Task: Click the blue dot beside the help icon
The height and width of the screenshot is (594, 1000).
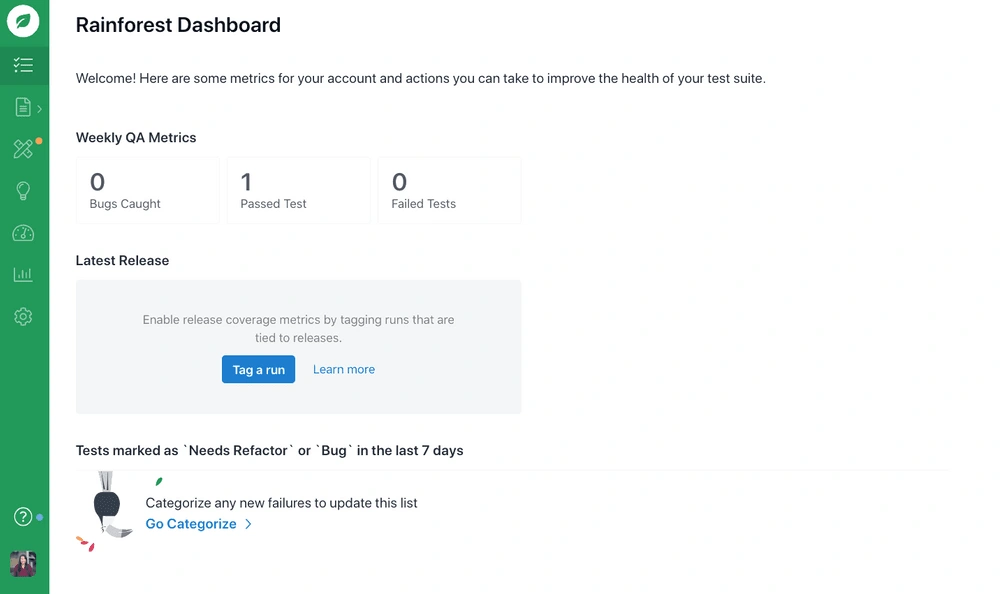Action: click(40, 518)
